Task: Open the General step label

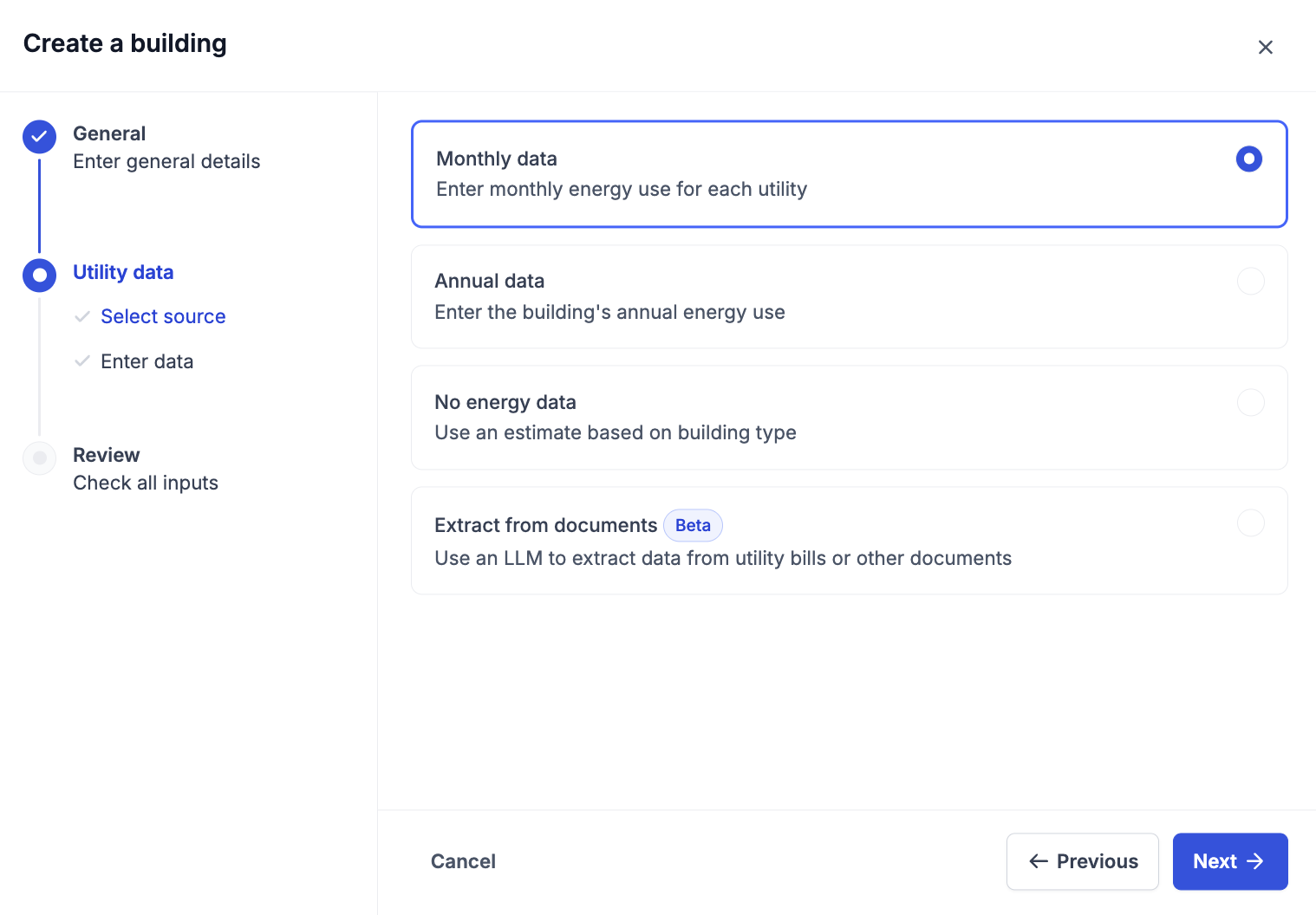Action: click(109, 134)
